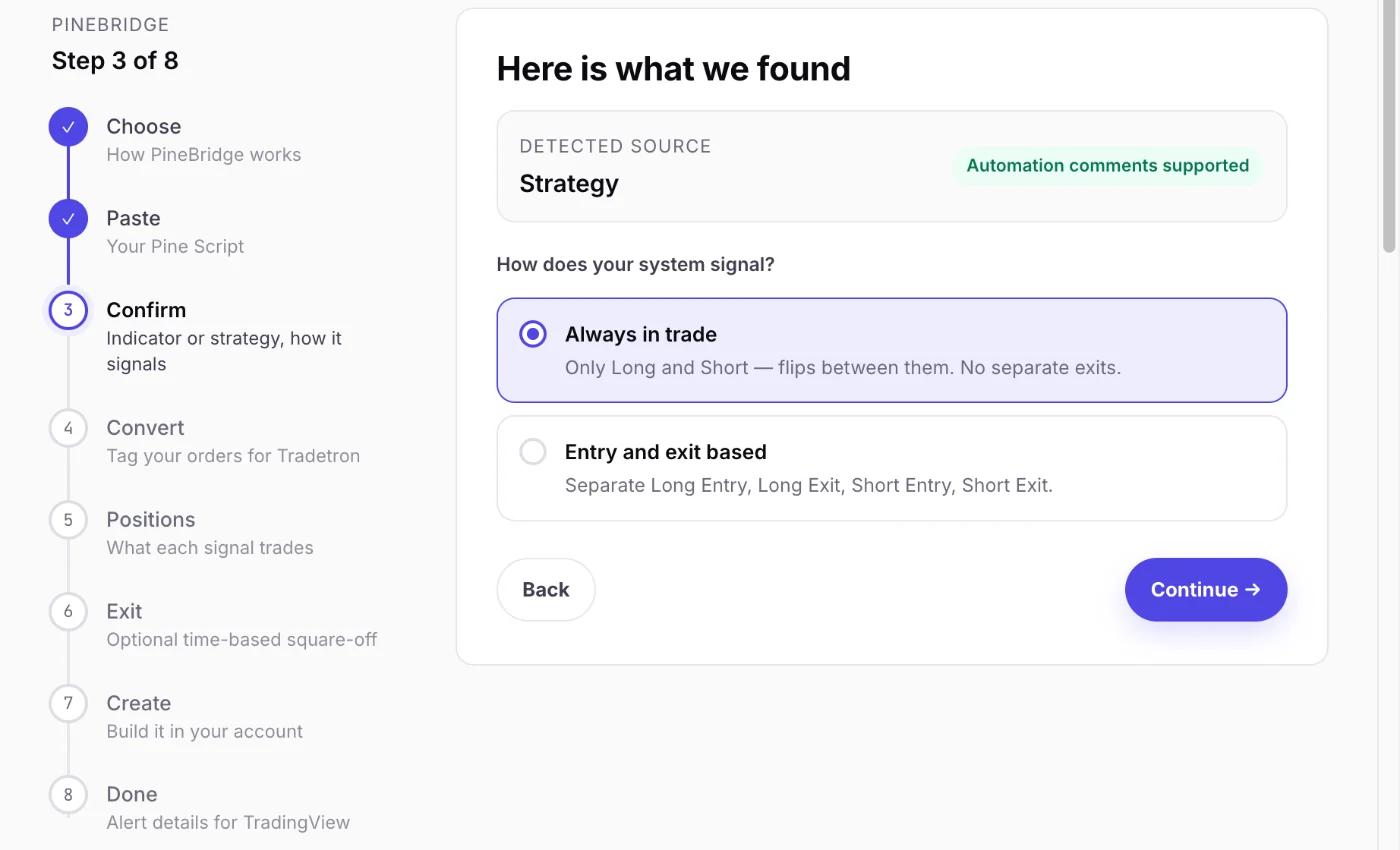Click step 4 circle for Convert
Screen dimensions: 1400x850
click(x=68, y=428)
